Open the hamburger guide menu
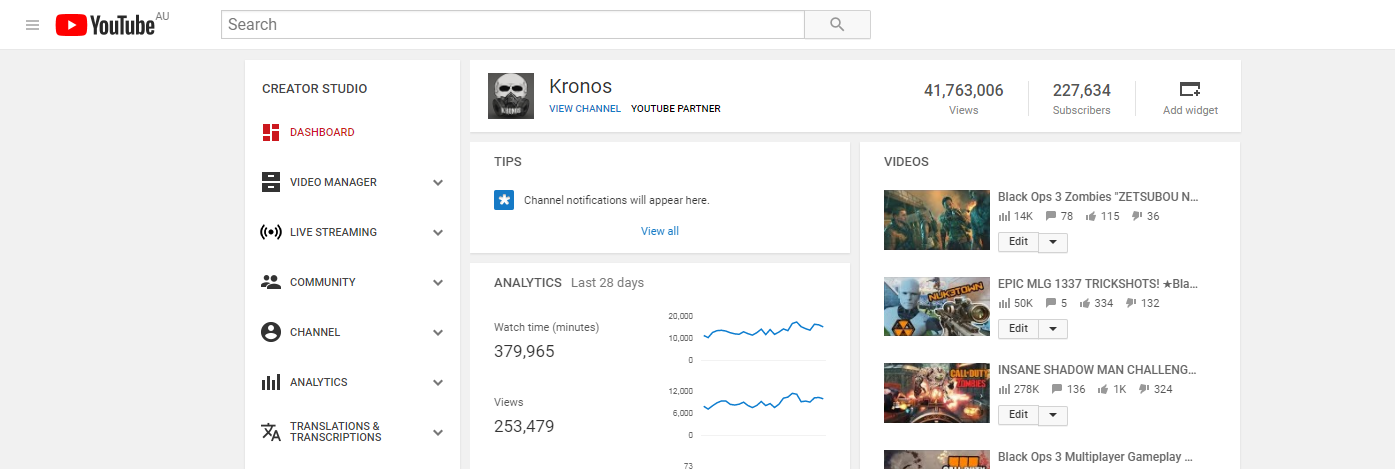Image resolution: width=1395 pixels, height=469 pixels. click(33, 25)
